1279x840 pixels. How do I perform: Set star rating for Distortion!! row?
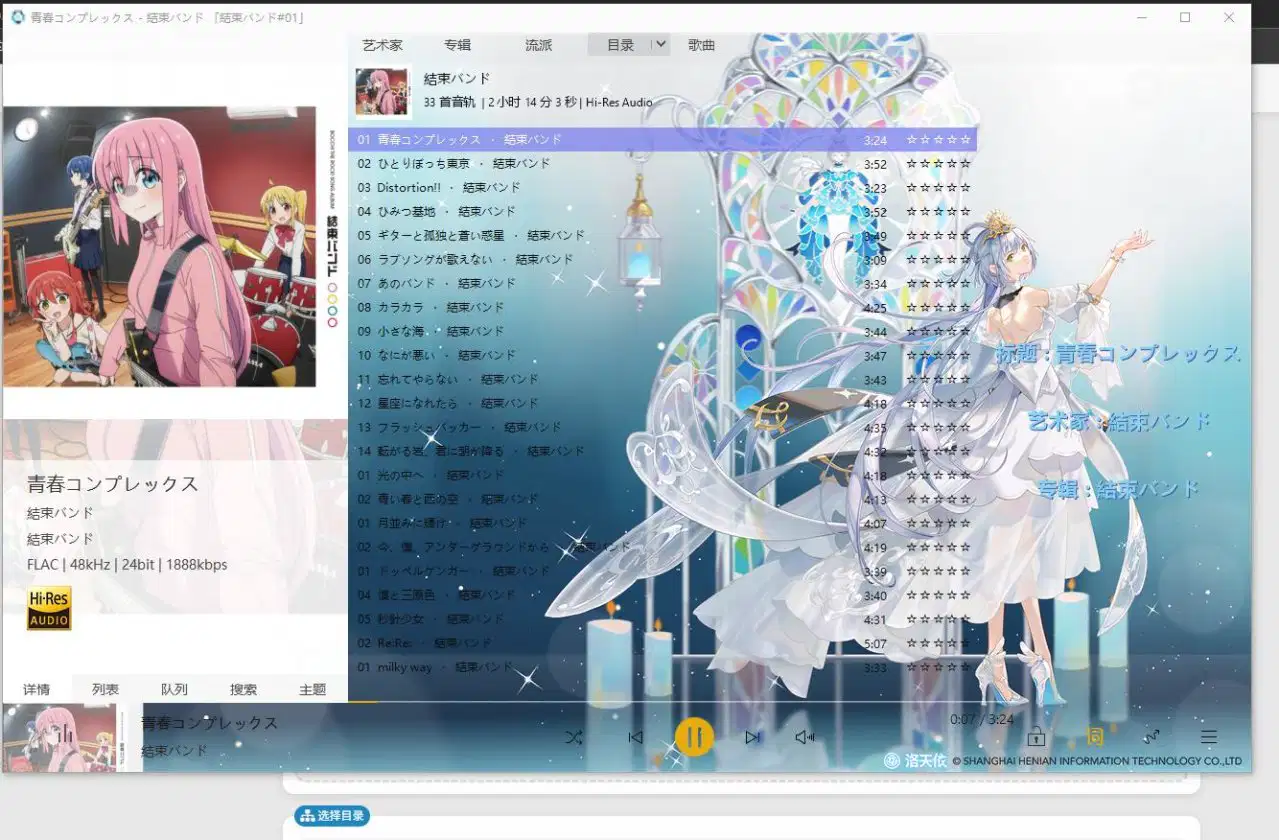[938, 188]
